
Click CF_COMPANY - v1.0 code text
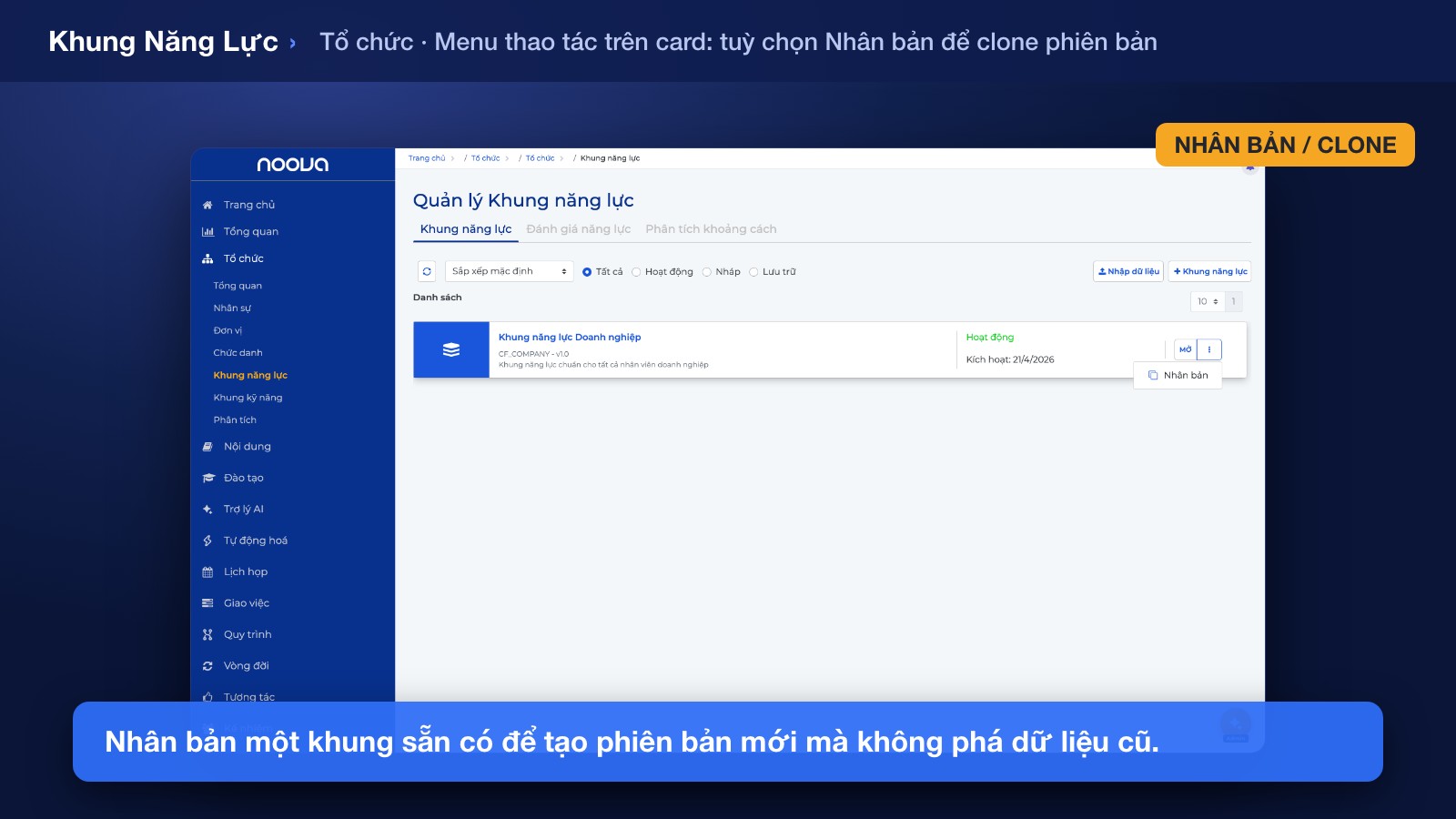click(x=533, y=354)
